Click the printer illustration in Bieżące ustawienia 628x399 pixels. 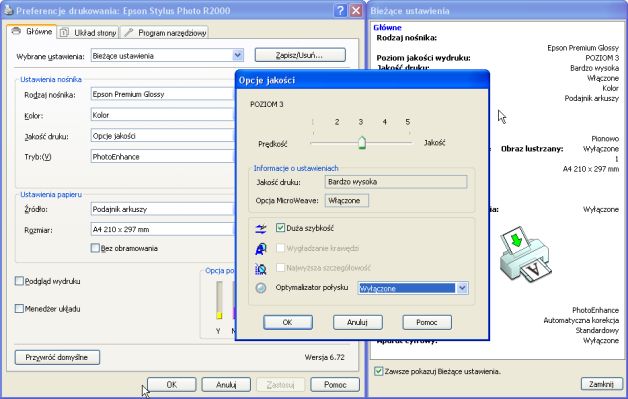(x=525, y=254)
